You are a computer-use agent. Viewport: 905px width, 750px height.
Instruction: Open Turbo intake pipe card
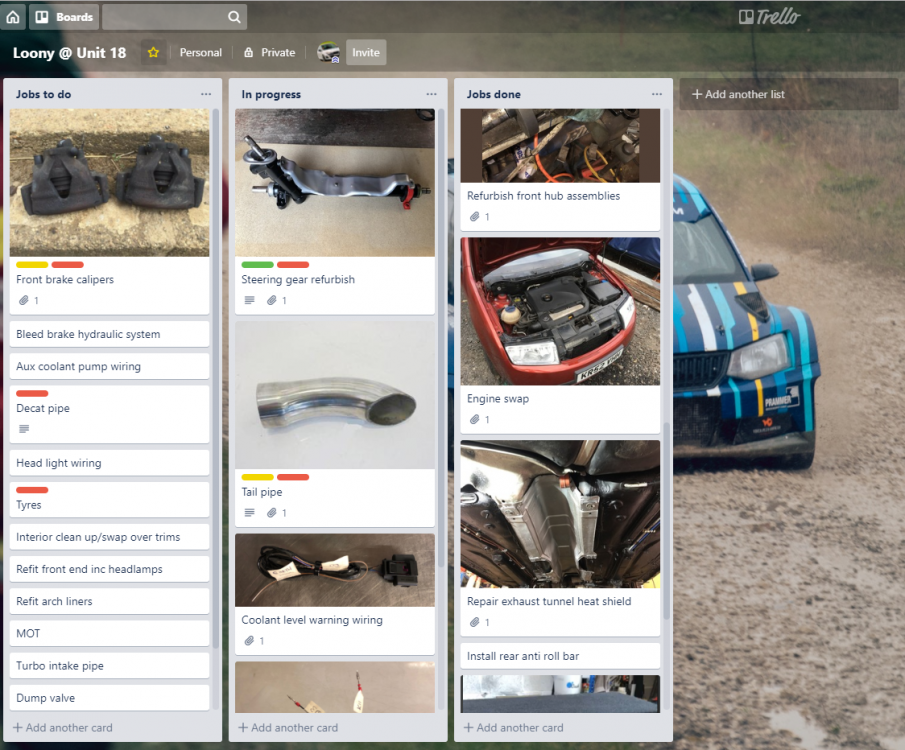[x=109, y=666]
